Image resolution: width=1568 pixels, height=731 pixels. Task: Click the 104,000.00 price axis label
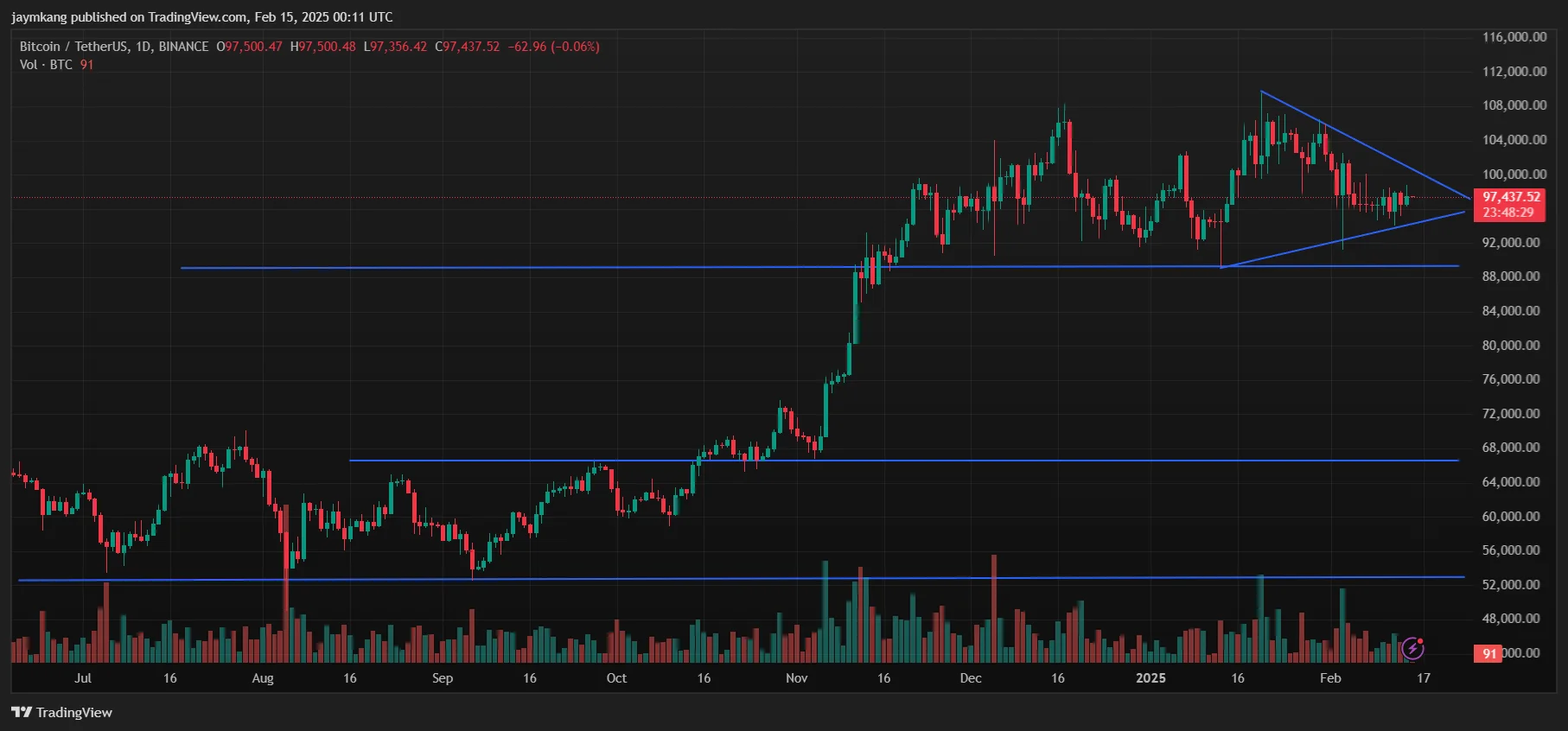[1514, 139]
